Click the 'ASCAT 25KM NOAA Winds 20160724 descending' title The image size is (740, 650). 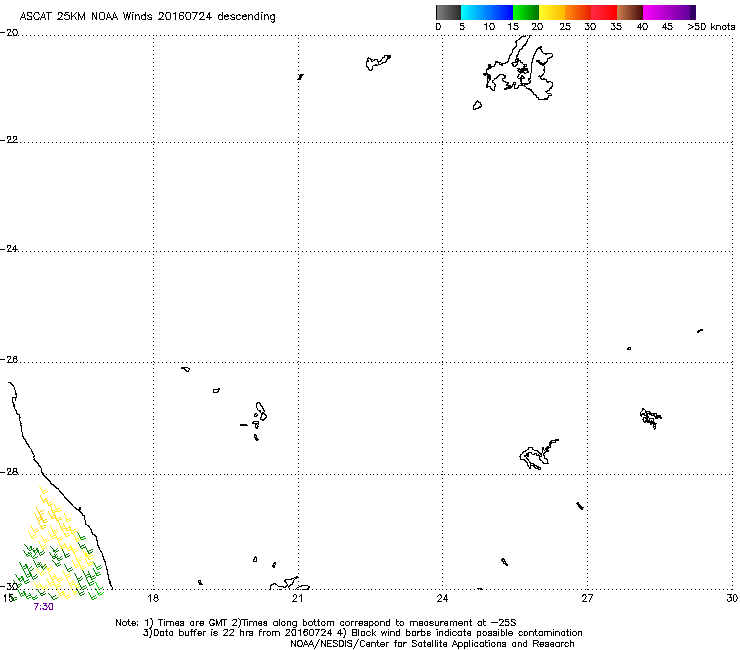click(x=147, y=16)
